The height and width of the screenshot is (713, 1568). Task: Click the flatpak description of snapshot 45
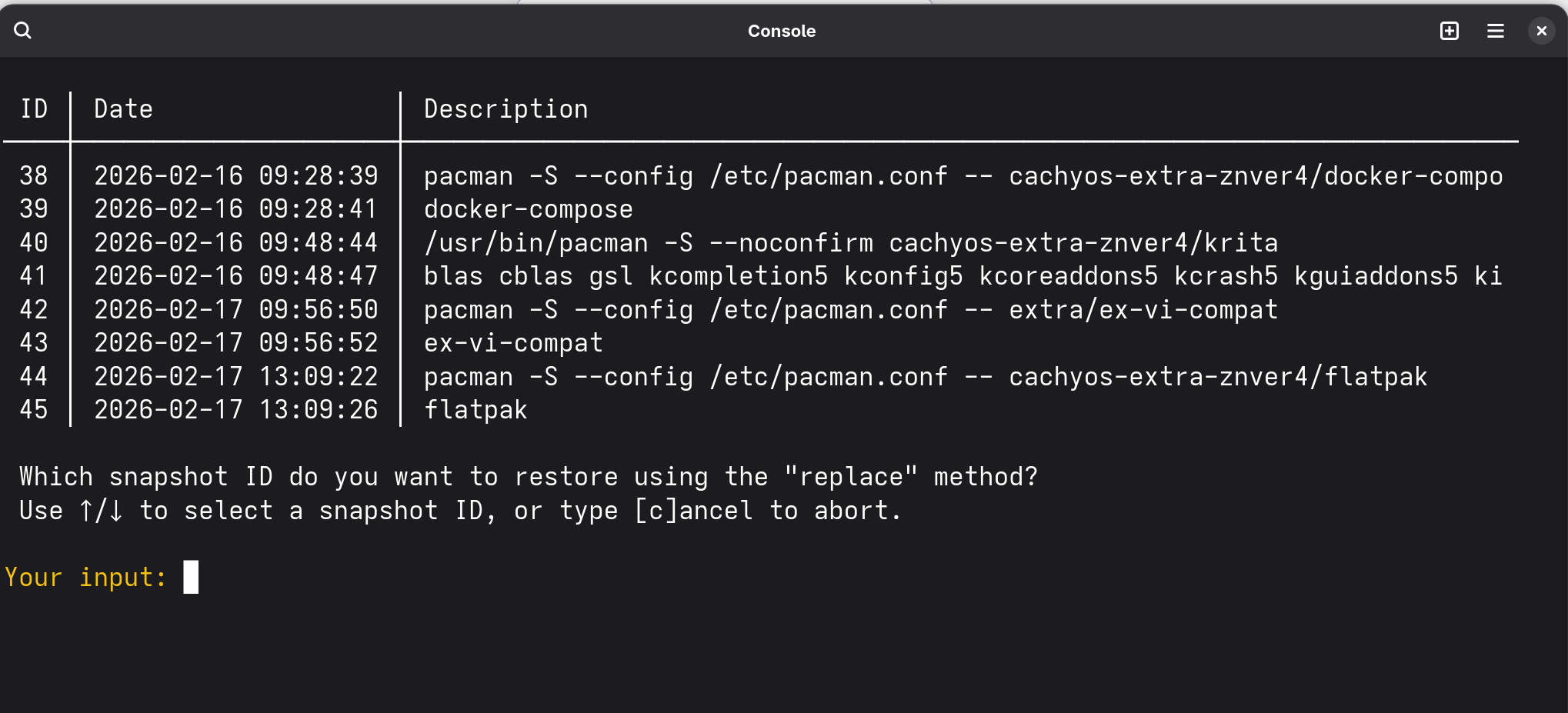[475, 410]
